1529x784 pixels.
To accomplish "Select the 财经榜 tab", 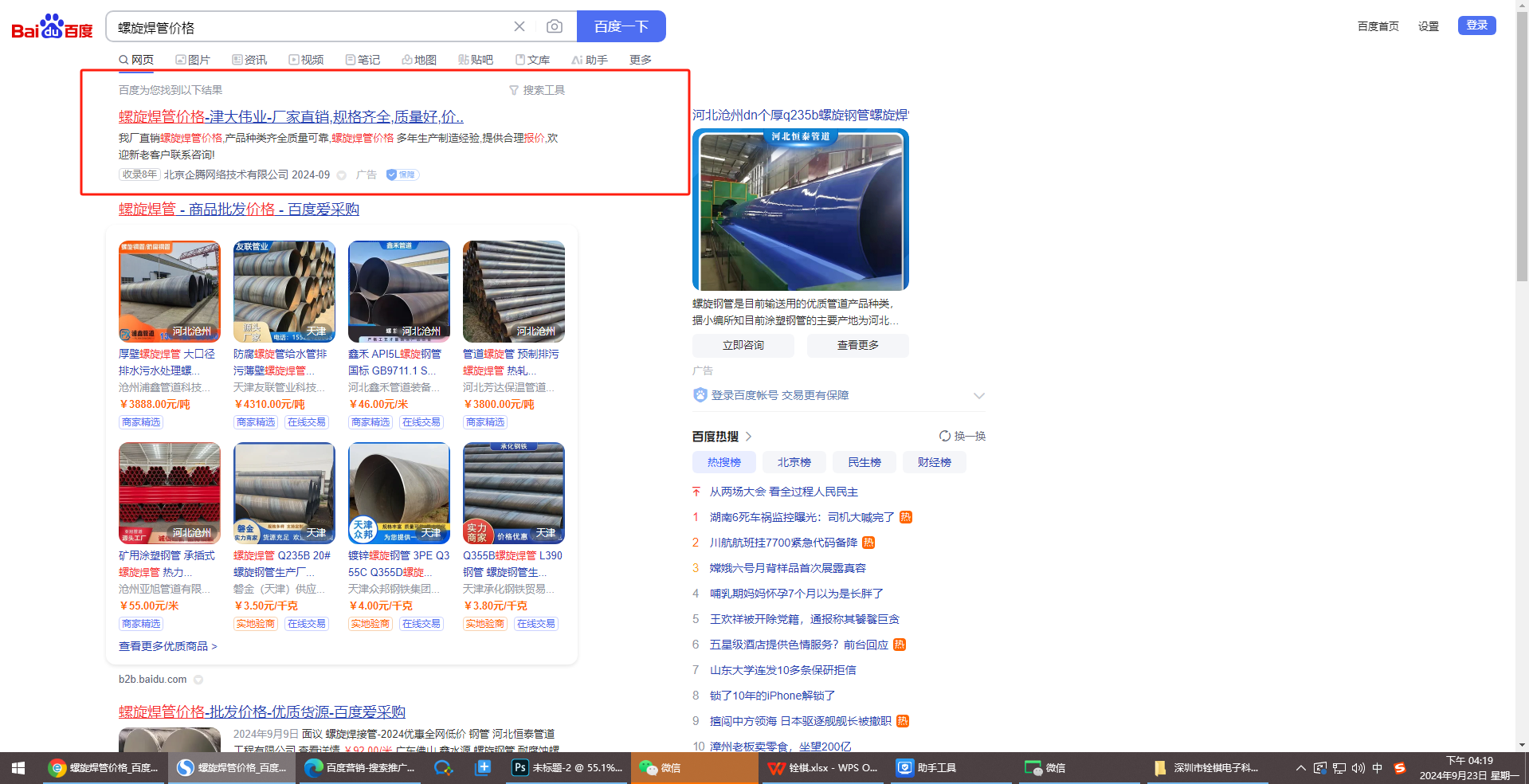I will 935,462.
